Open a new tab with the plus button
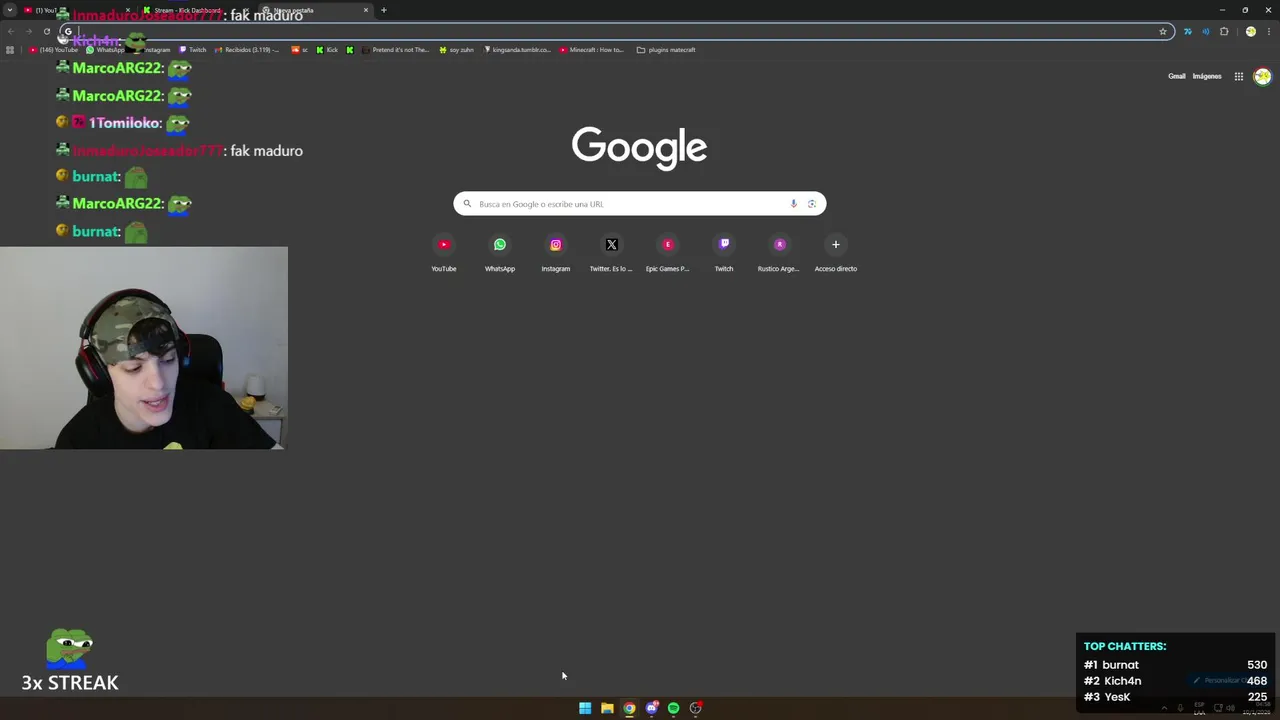The height and width of the screenshot is (720, 1280). tap(383, 10)
